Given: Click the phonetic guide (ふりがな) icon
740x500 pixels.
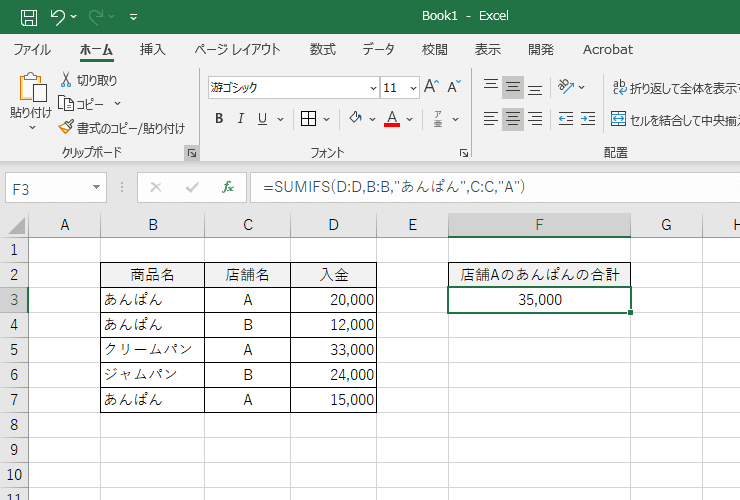Looking at the screenshot, I should [x=438, y=119].
